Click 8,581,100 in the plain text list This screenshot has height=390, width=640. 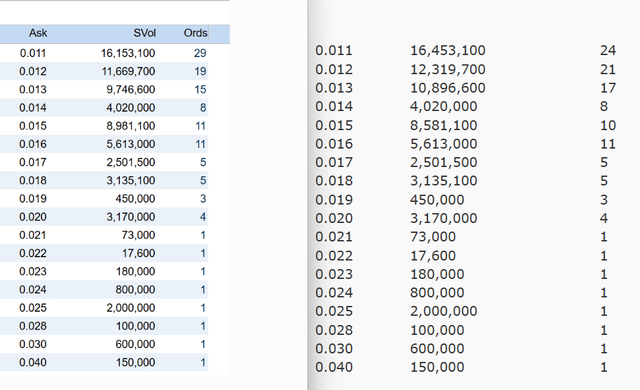pyautogui.click(x=444, y=125)
